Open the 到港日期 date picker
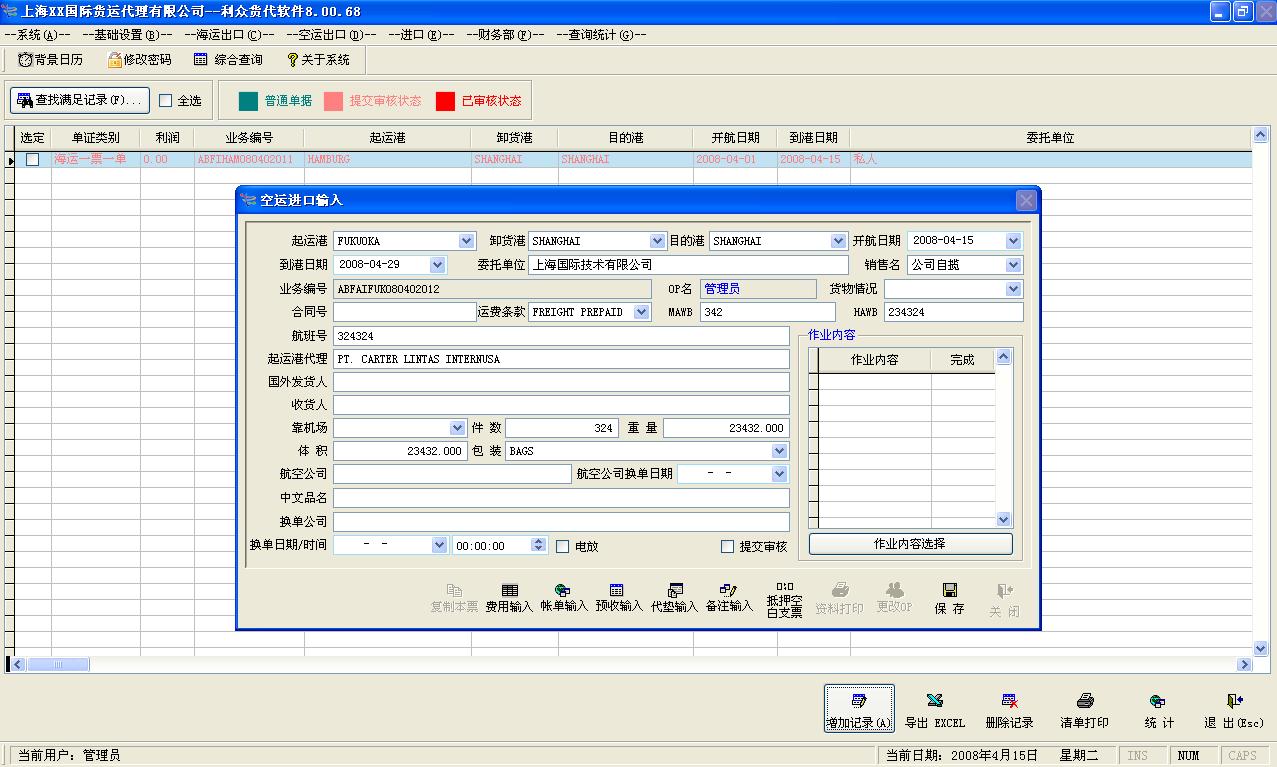The height and width of the screenshot is (767, 1277). pyautogui.click(x=437, y=265)
